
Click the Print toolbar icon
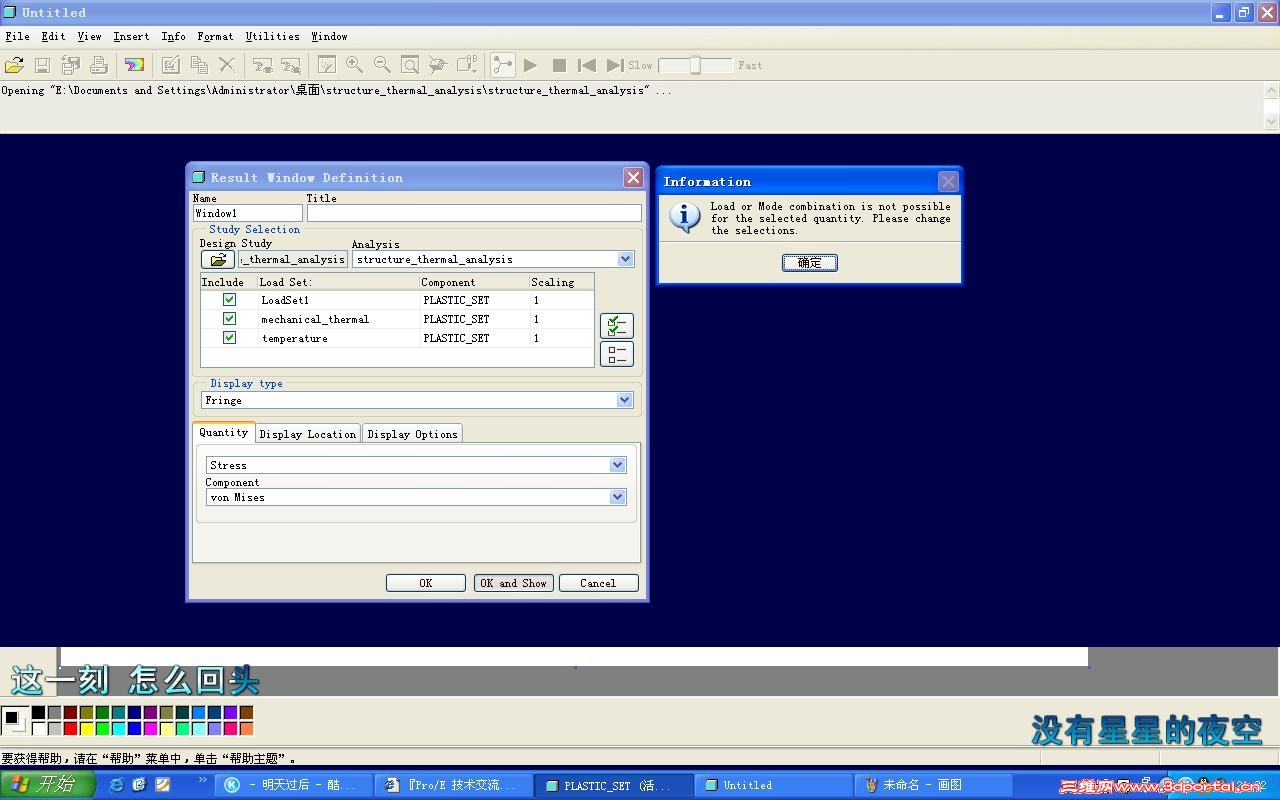coord(98,65)
